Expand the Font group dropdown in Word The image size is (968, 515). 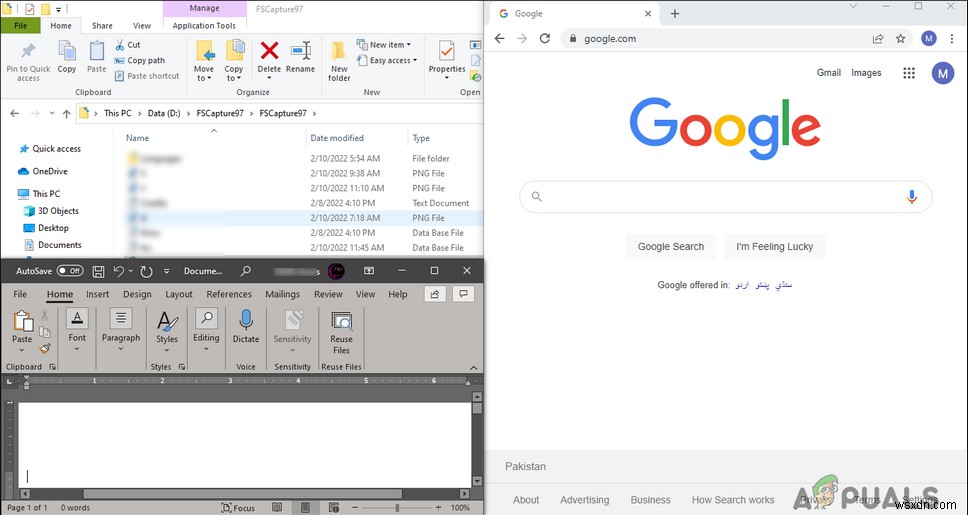coord(77,350)
